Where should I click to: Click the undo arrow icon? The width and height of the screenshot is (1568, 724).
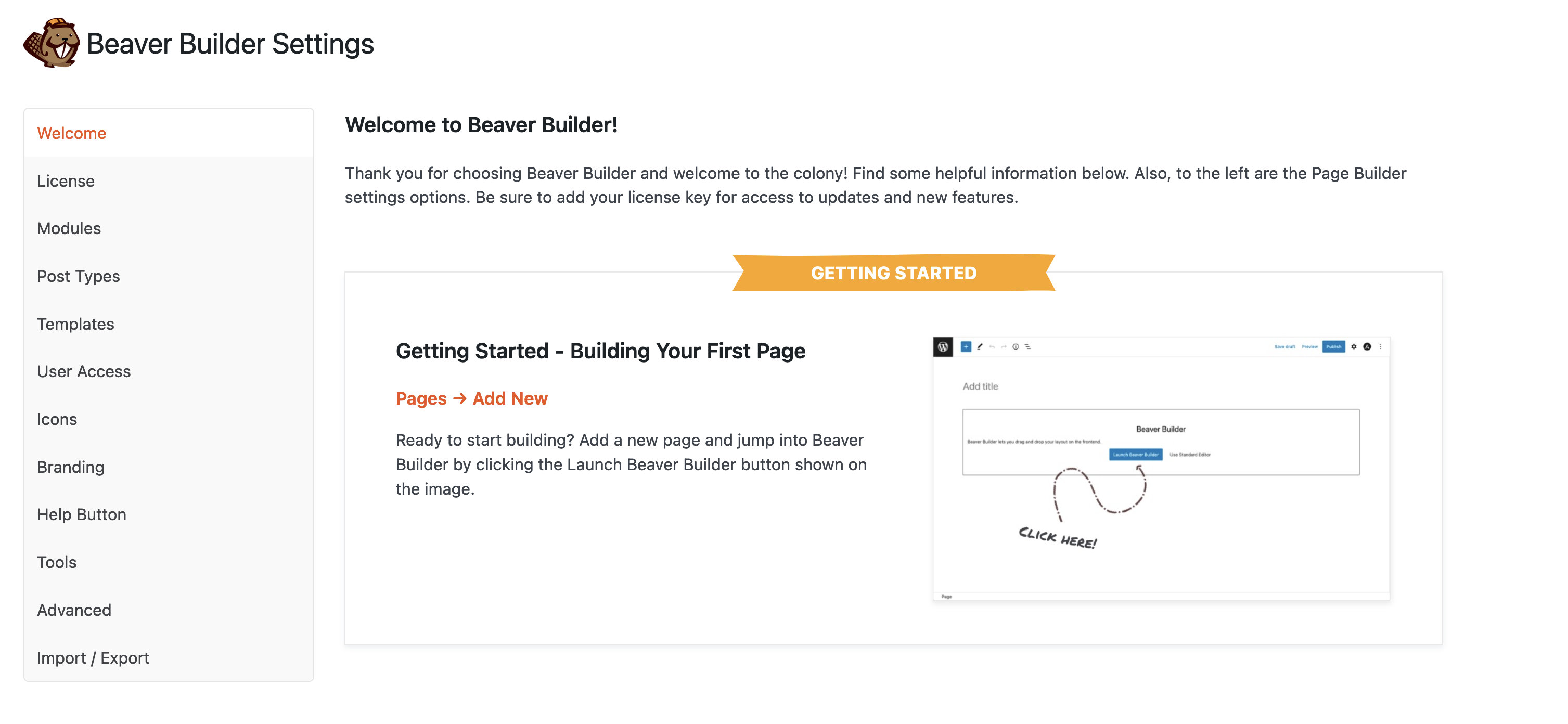(x=992, y=347)
